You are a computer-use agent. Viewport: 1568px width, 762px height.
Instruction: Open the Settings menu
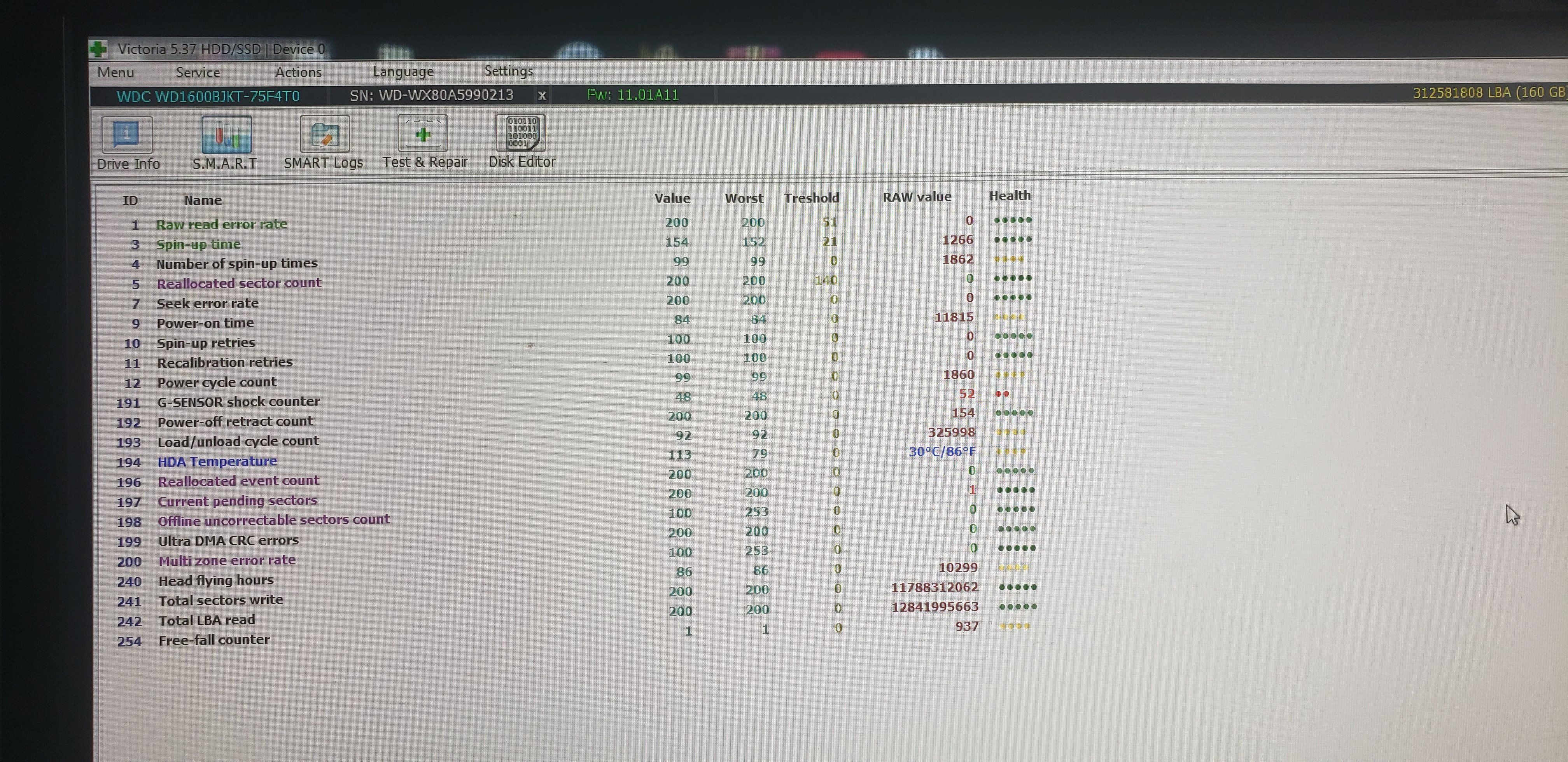click(x=508, y=71)
